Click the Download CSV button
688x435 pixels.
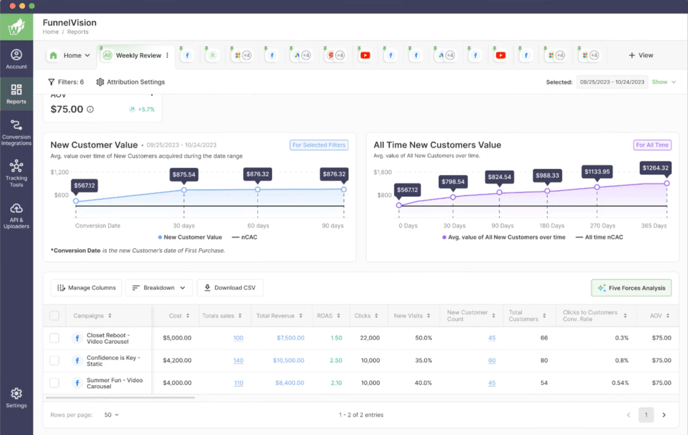click(x=230, y=288)
